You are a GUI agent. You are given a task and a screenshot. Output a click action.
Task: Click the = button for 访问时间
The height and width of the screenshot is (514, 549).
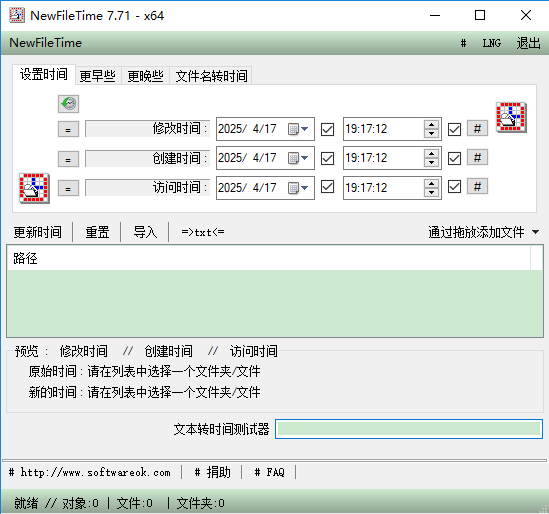pos(68,188)
